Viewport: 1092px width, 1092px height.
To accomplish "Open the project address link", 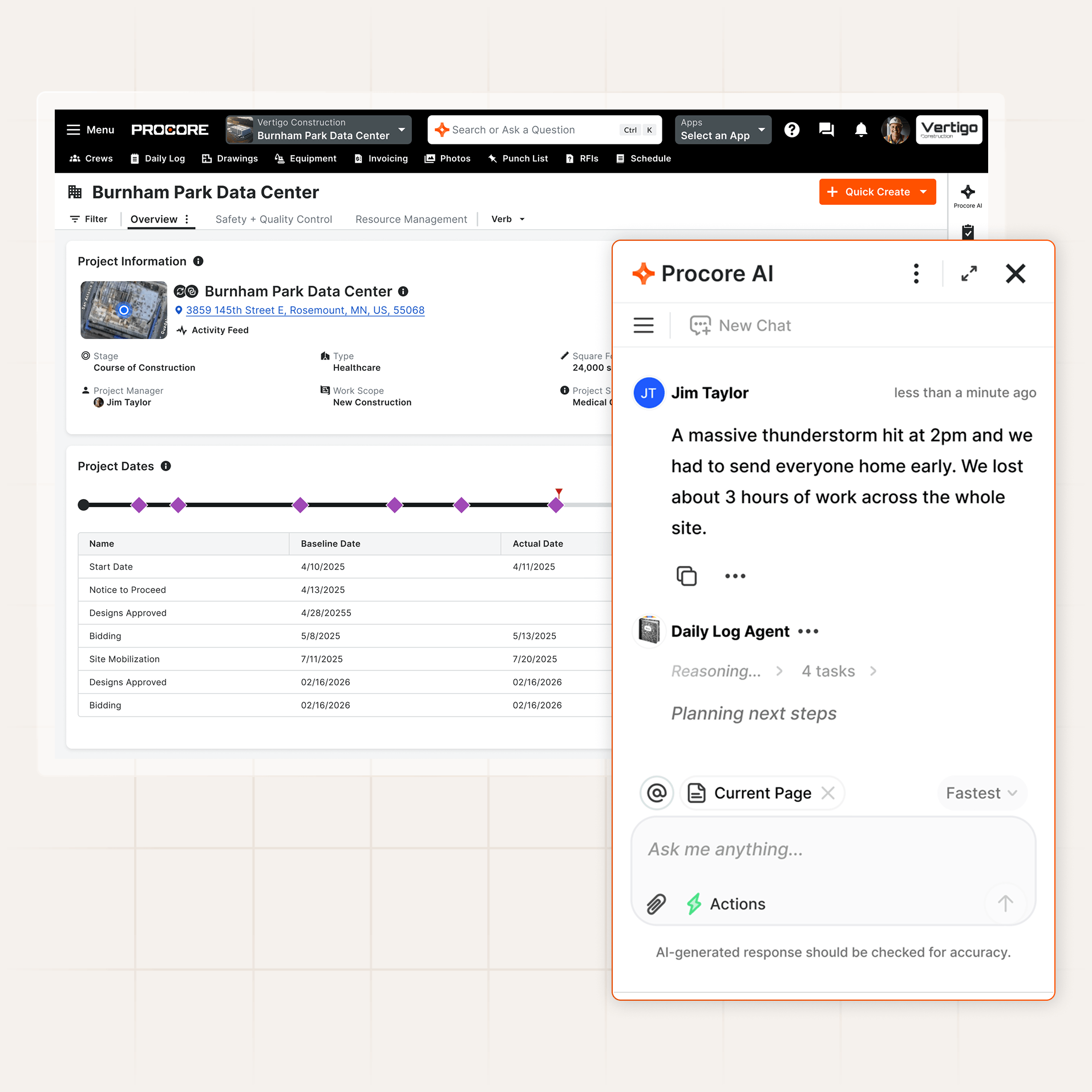I will [305, 310].
